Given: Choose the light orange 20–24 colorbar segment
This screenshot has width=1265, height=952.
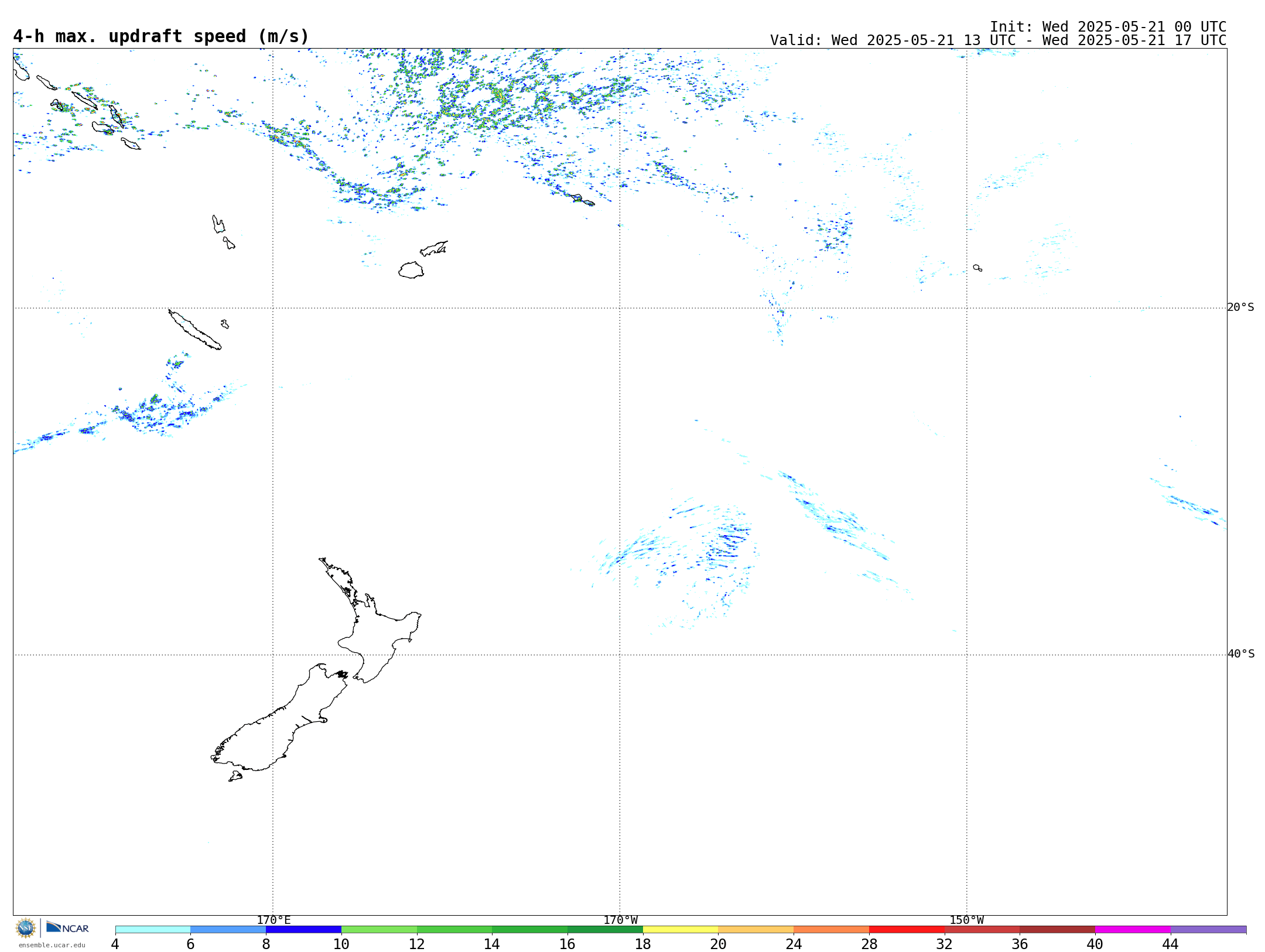Looking at the screenshot, I should click(x=756, y=930).
